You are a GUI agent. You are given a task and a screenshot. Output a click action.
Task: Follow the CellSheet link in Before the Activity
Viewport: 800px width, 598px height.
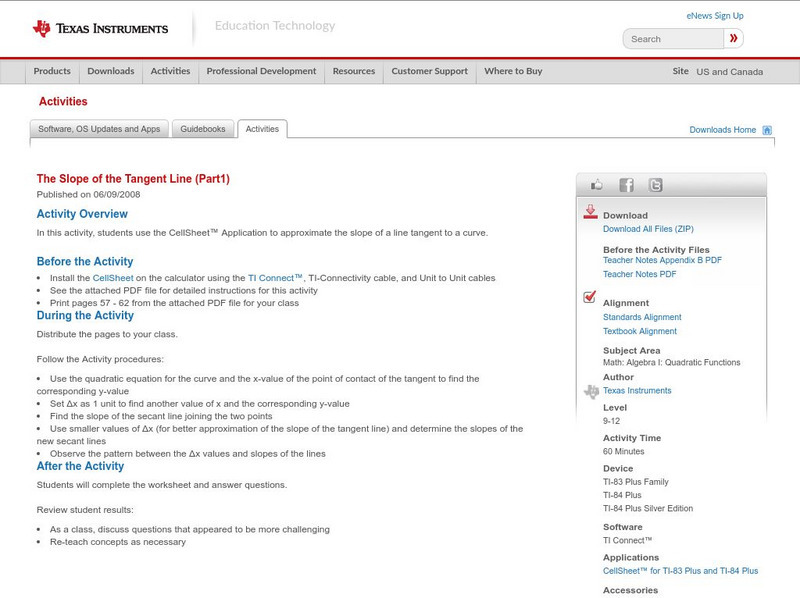click(113, 278)
